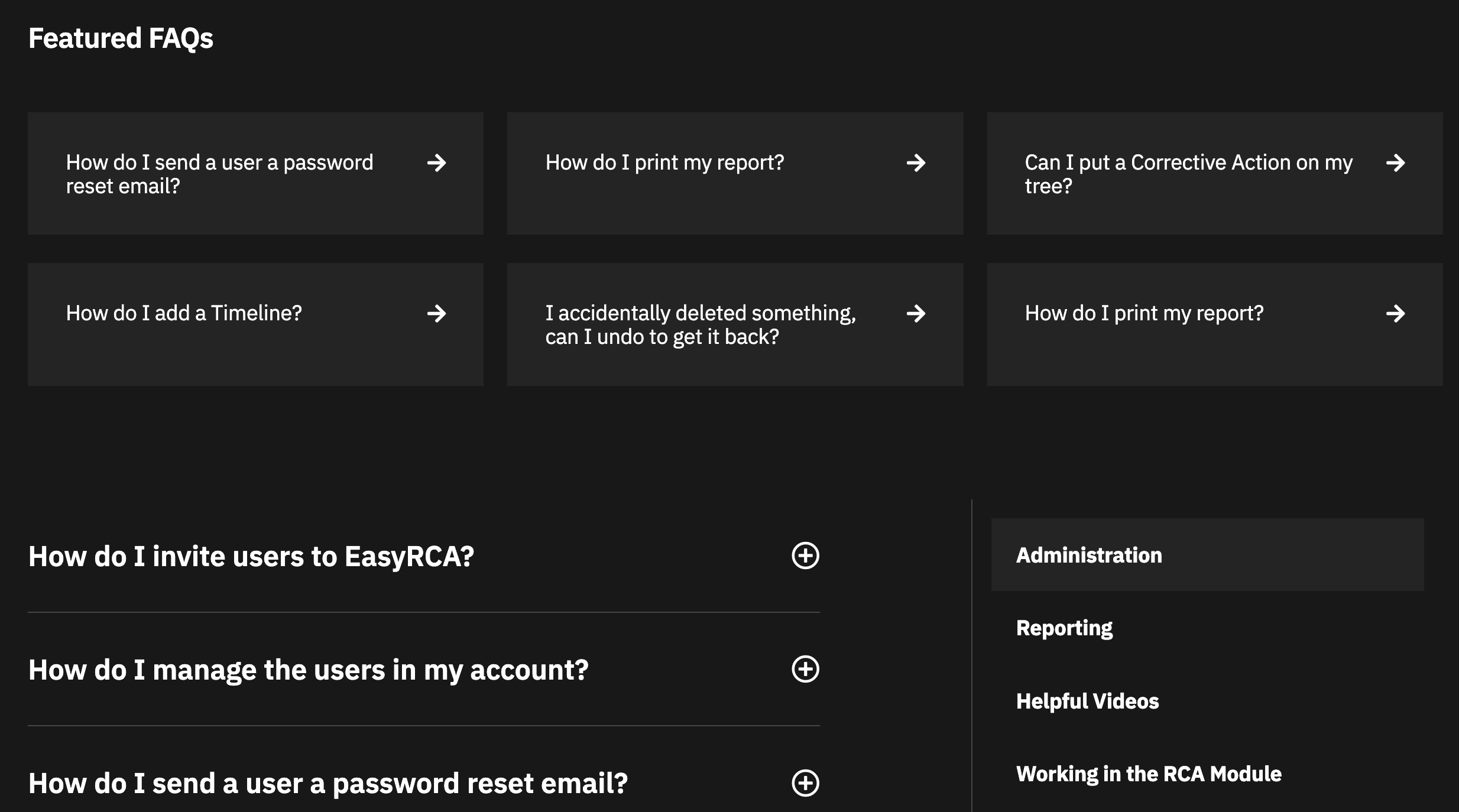Open 'I accidentally deleted something' FAQ text
This screenshot has width=1459, height=812.
tap(701, 324)
